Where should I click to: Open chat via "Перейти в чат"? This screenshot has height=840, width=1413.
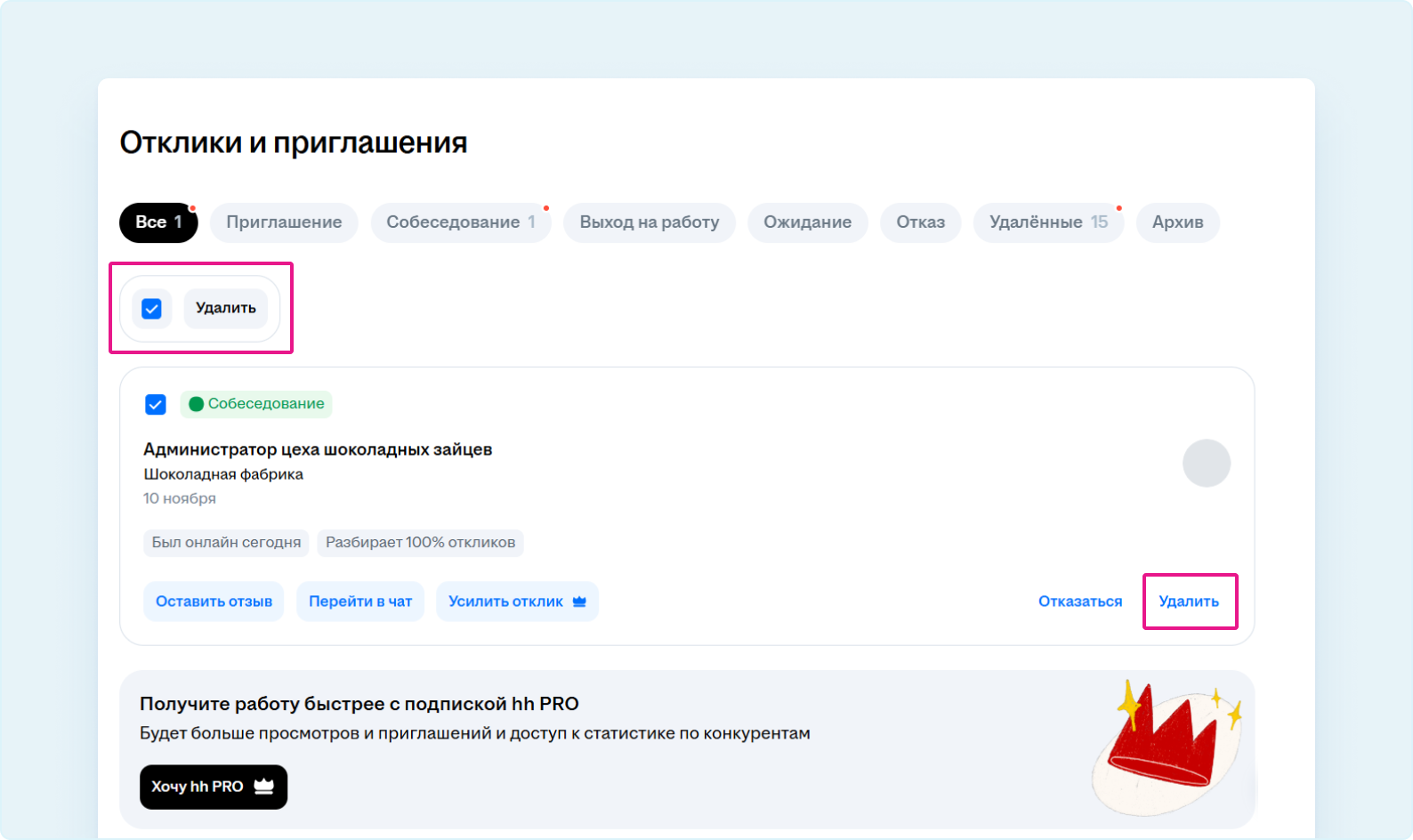pos(360,602)
